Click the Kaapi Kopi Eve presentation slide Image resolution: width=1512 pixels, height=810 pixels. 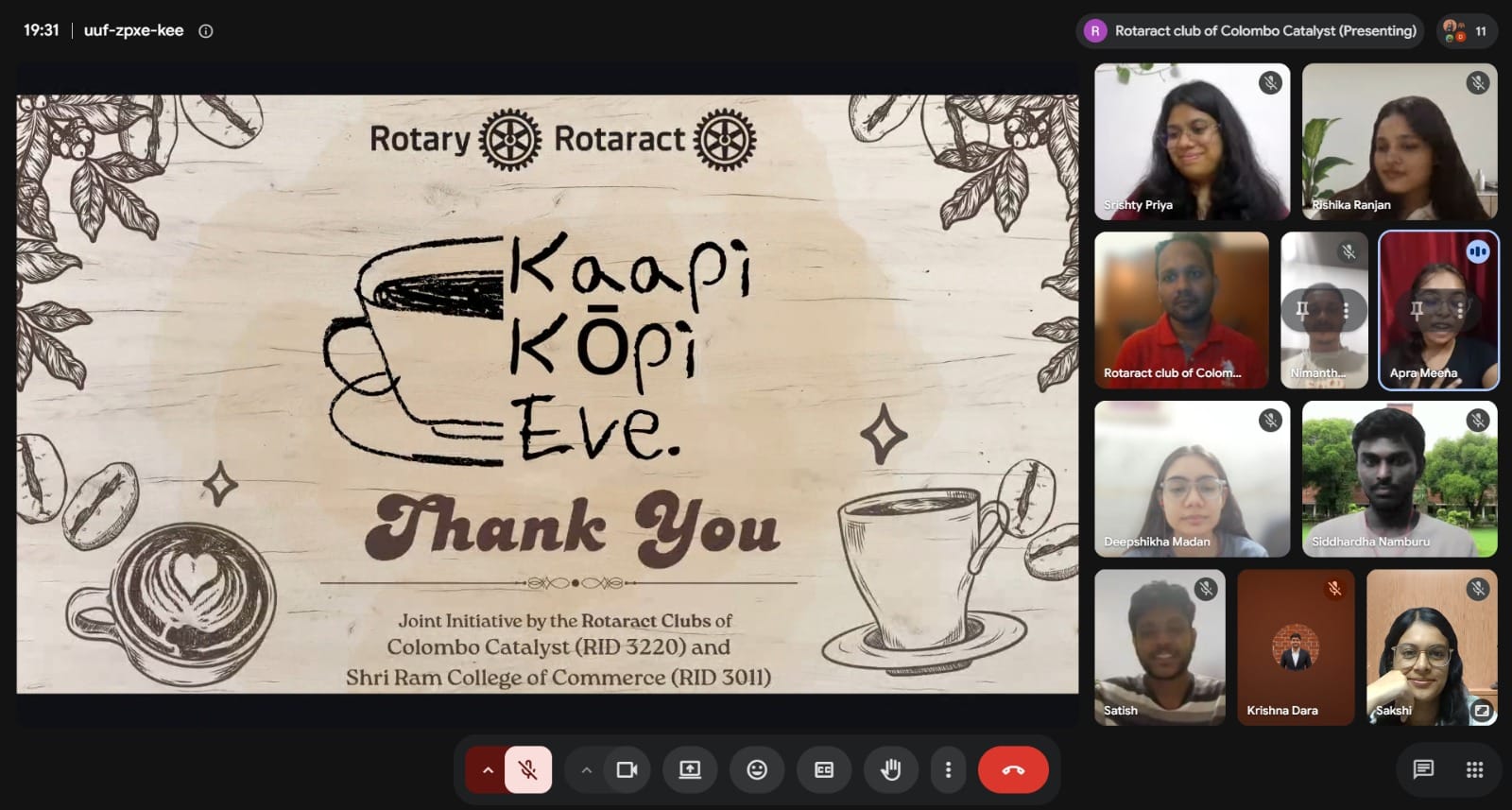[547, 394]
